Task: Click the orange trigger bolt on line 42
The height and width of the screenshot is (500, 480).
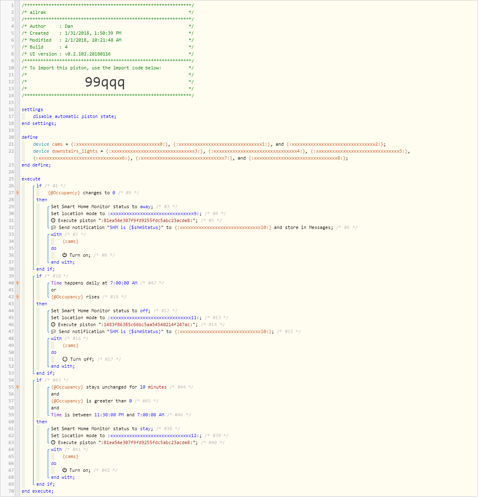Action: pyautogui.click(x=18, y=297)
